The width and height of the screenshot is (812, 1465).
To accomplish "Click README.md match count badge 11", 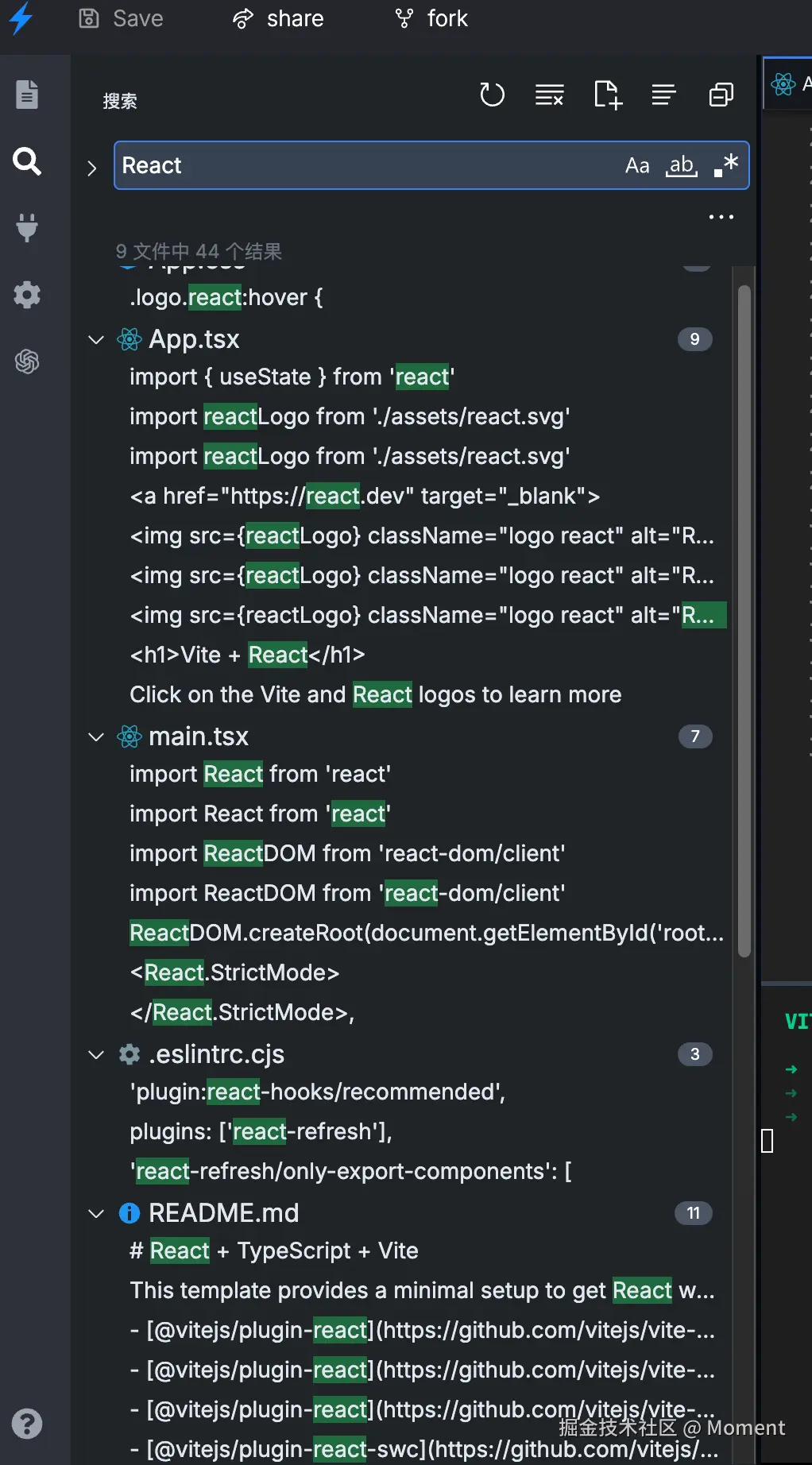I will pos(694,1213).
